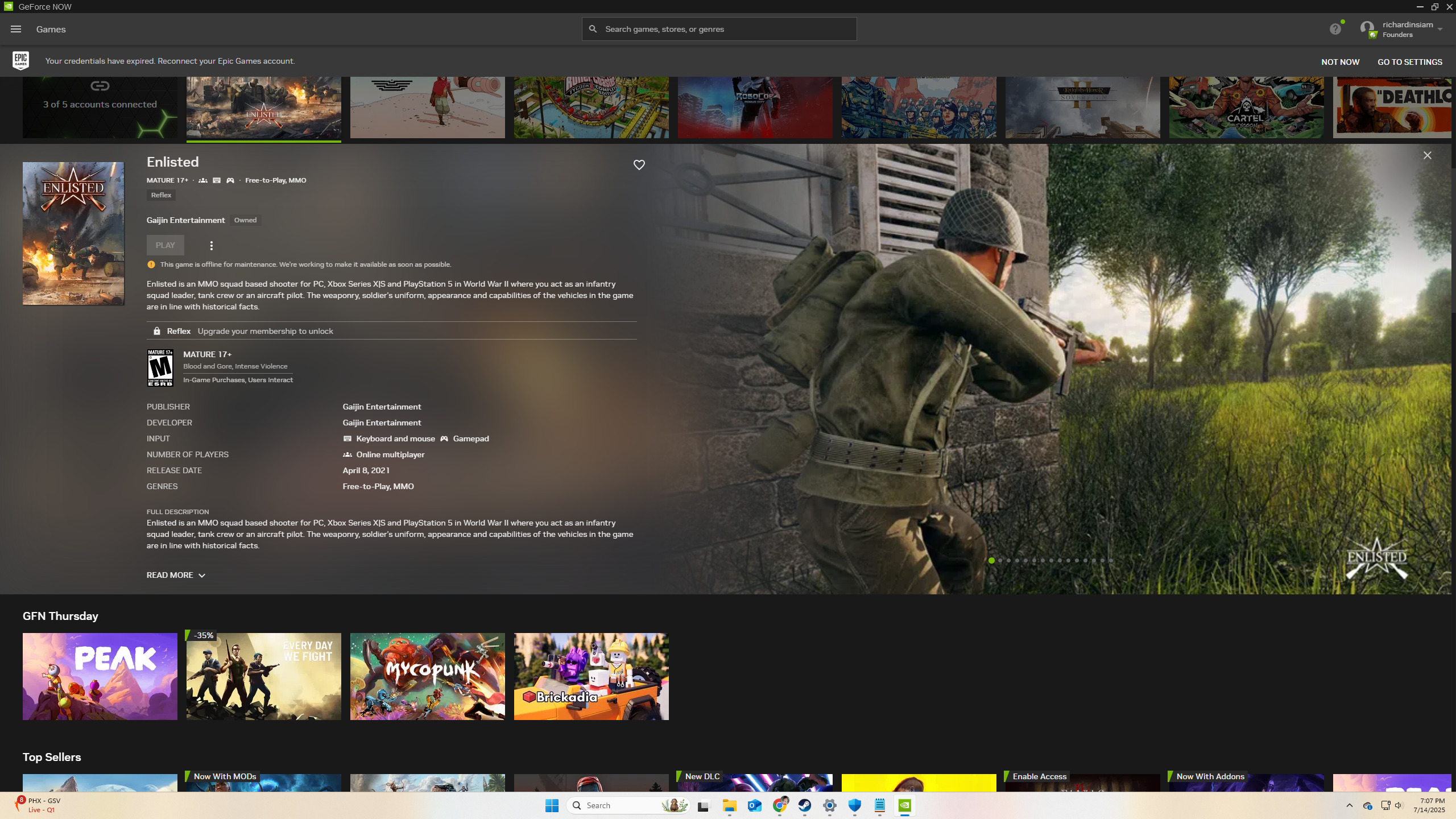The image size is (1456, 819).
Task: Click the multiplayer icon under Enlisted title
Action: pos(203,180)
